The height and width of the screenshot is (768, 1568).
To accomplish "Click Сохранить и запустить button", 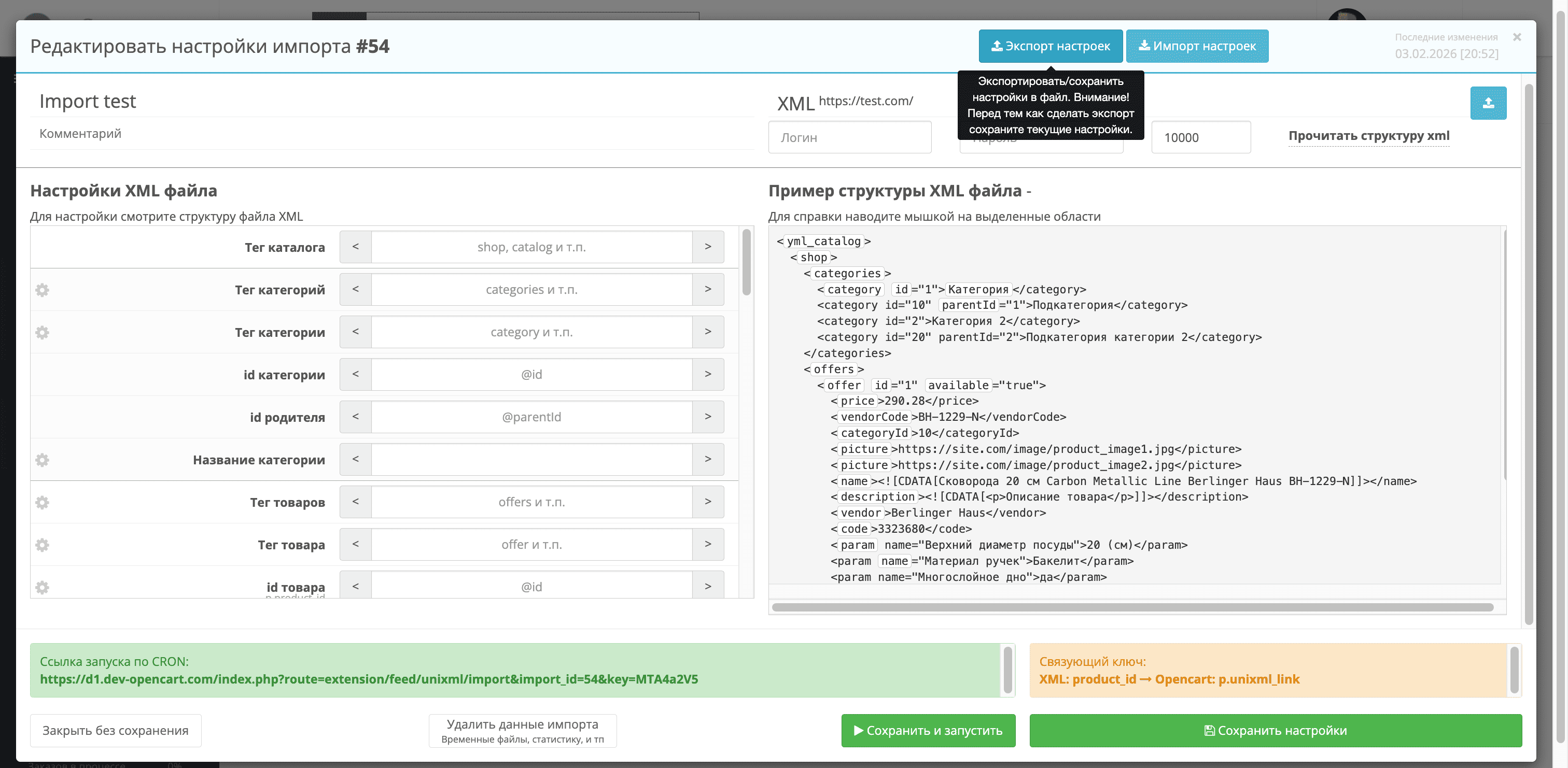I will point(928,730).
